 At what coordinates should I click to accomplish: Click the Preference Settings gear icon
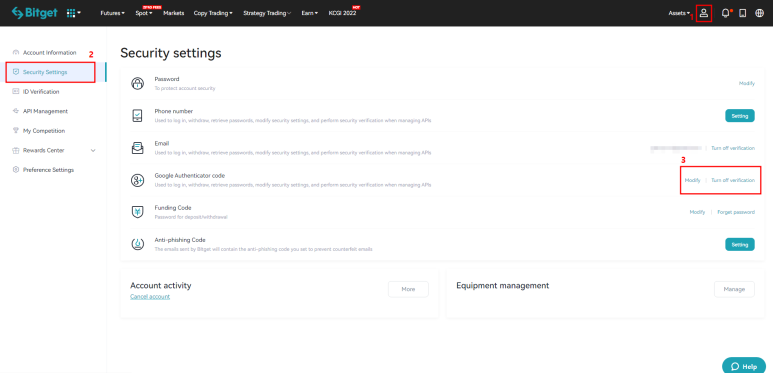click(x=16, y=170)
